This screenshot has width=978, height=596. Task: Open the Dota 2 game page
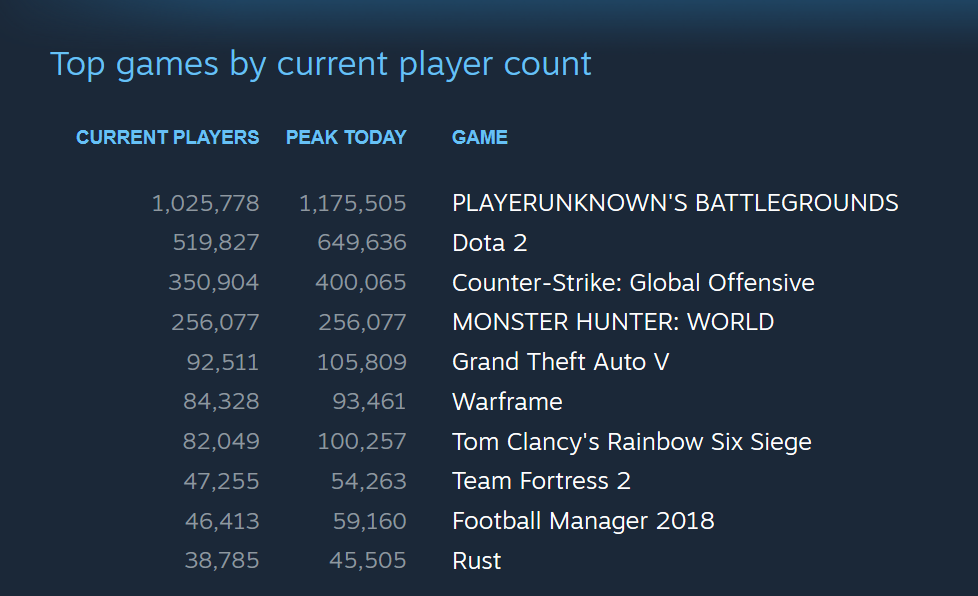point(489,243)
